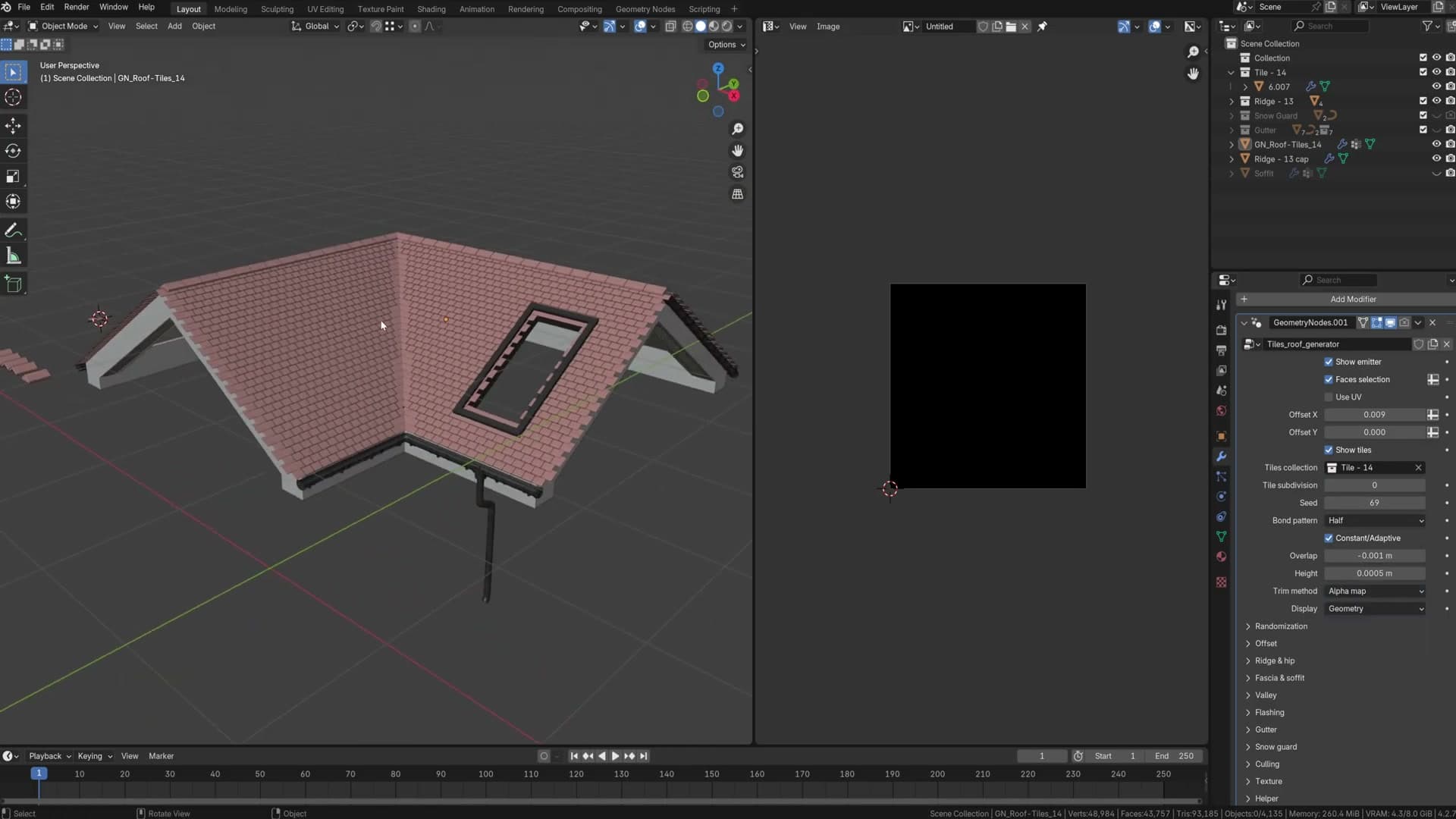Remove the GeometryNodes.001 modifier
Viewport: 1456px width, 819px height.
[1432, 323]
